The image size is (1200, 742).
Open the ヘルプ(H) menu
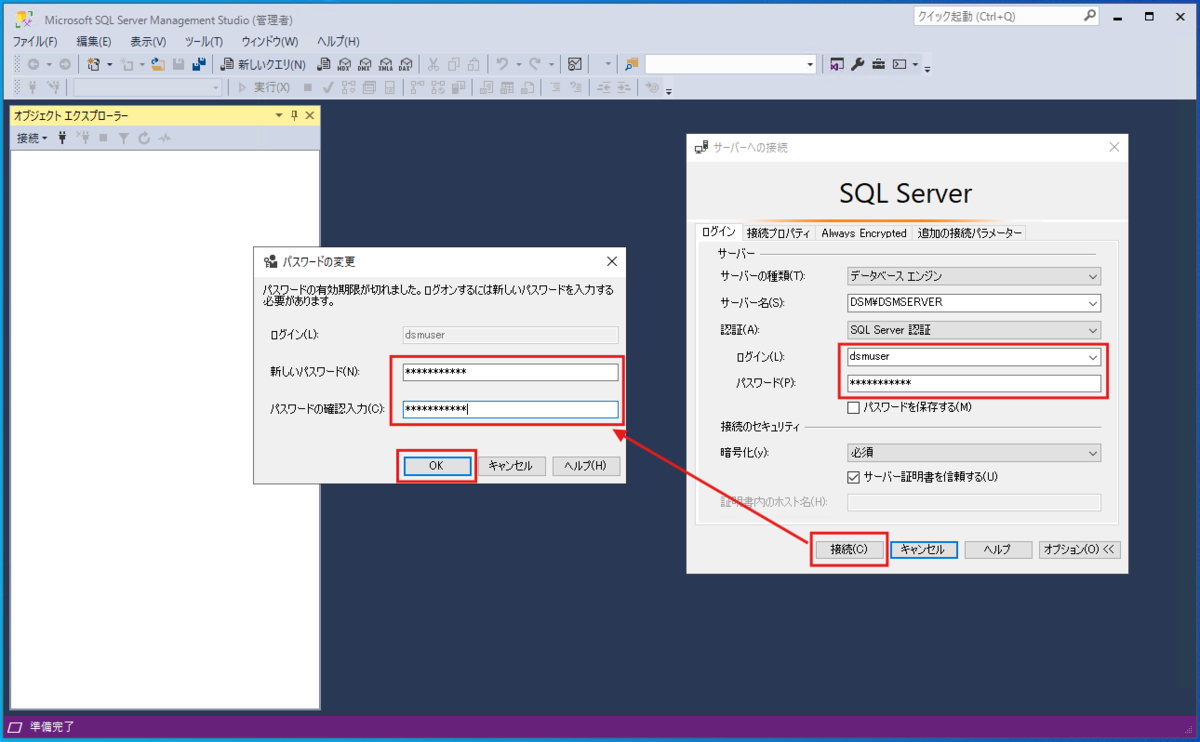click(338, 41)
